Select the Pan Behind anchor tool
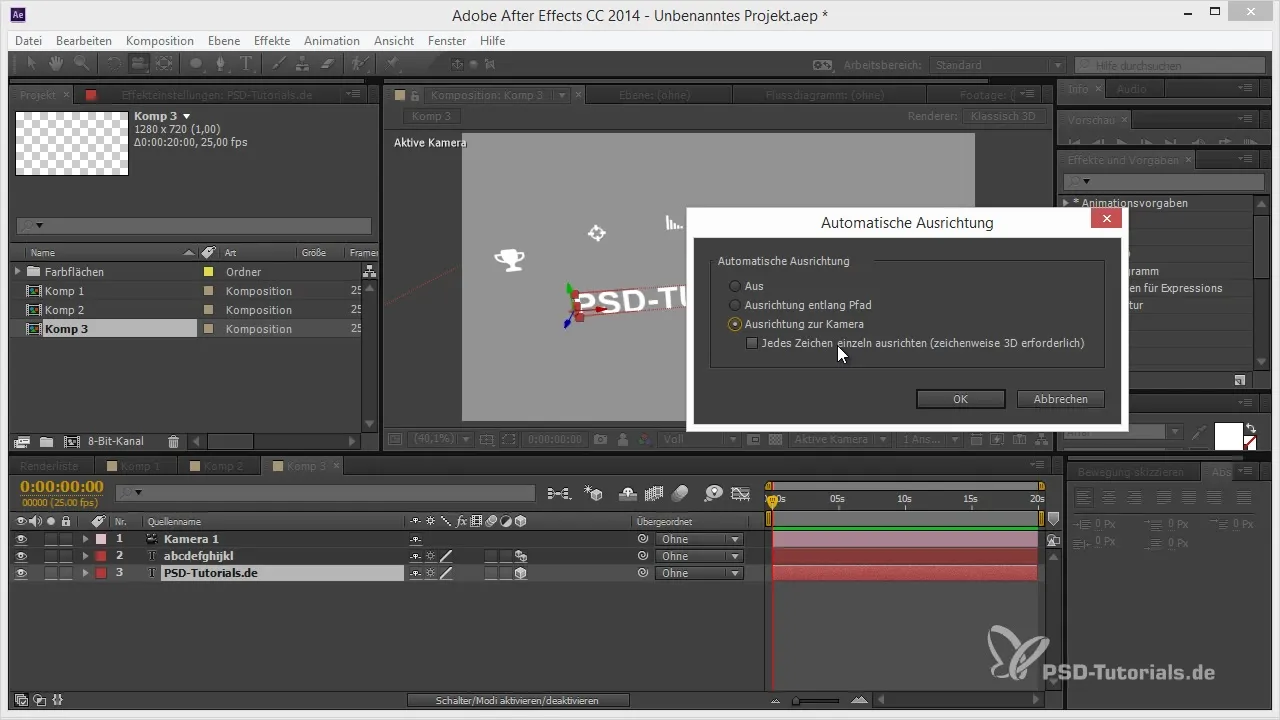This screenshot has width=1280, height=720. point(164,64)
